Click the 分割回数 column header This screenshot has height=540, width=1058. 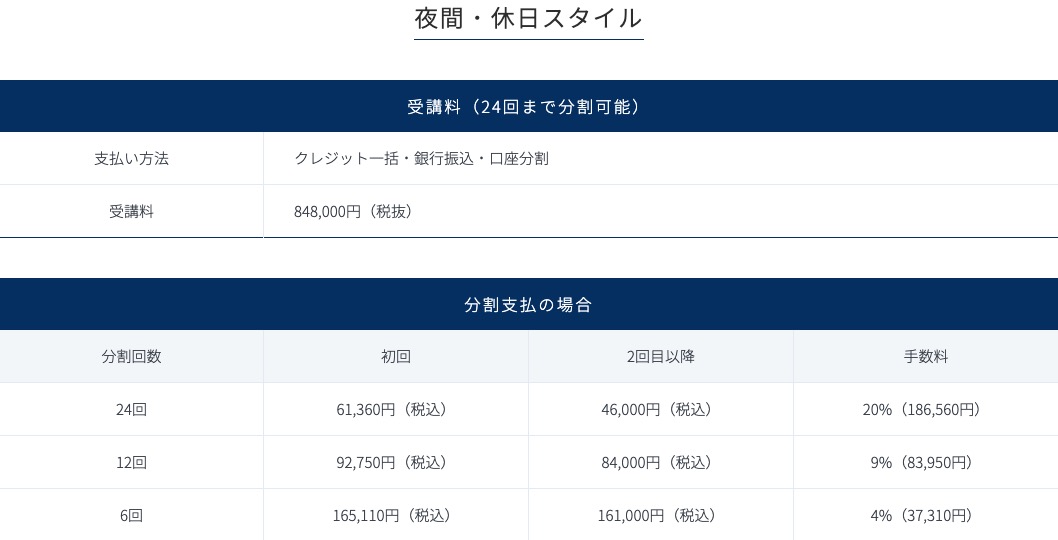(x=132, y=356)
